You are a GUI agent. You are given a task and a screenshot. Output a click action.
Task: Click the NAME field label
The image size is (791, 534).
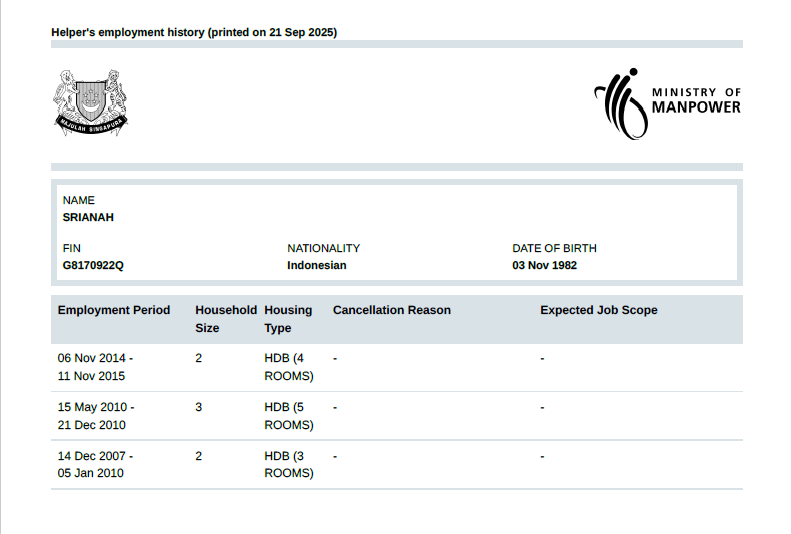(79, 200)
